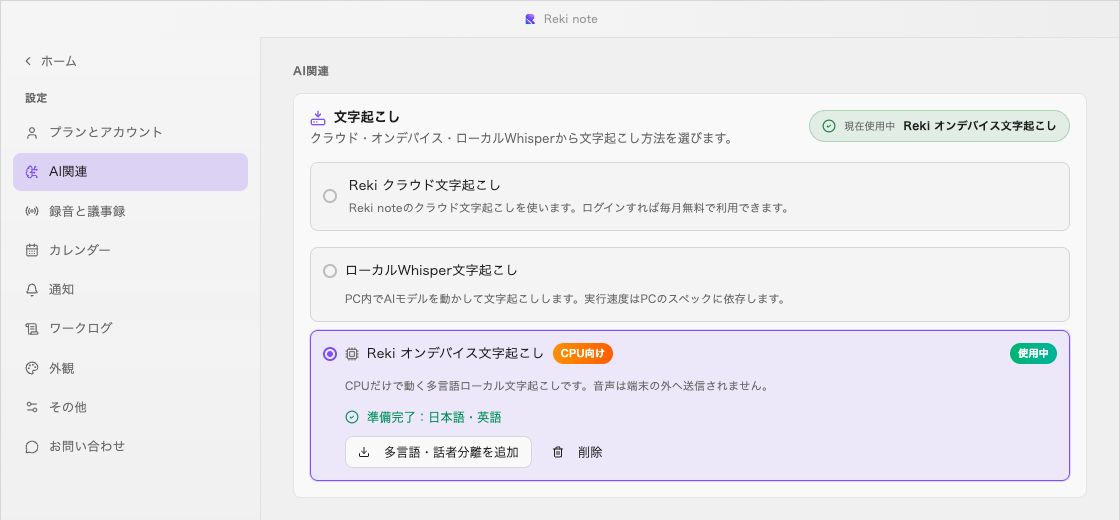The height and width of the screenshot is (520, 1120).
Task: Click the check icon in 現在使用中 badge
Action: tap(829, 126)
